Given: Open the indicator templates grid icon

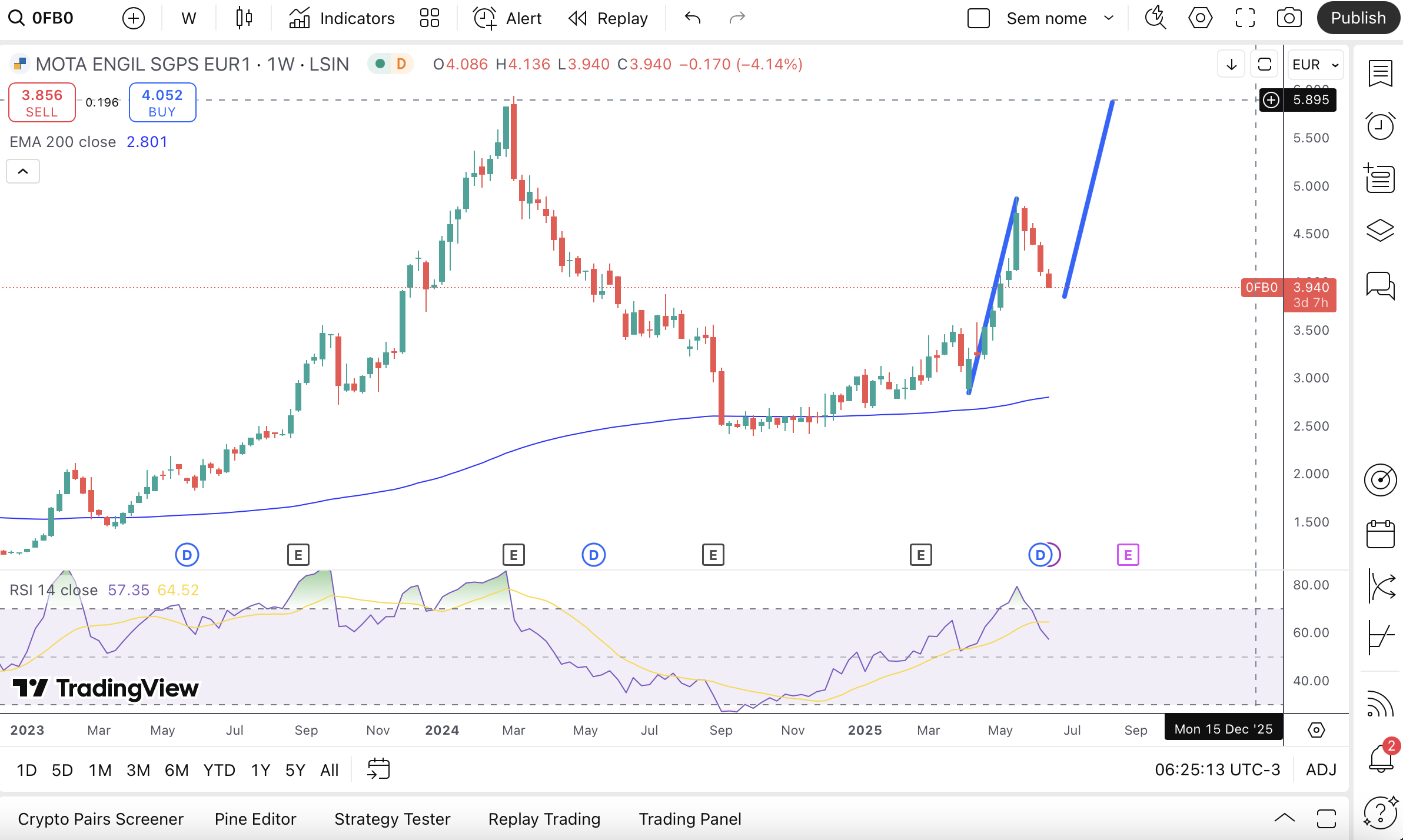Looking at the screenshot, I should pos(429,18).
